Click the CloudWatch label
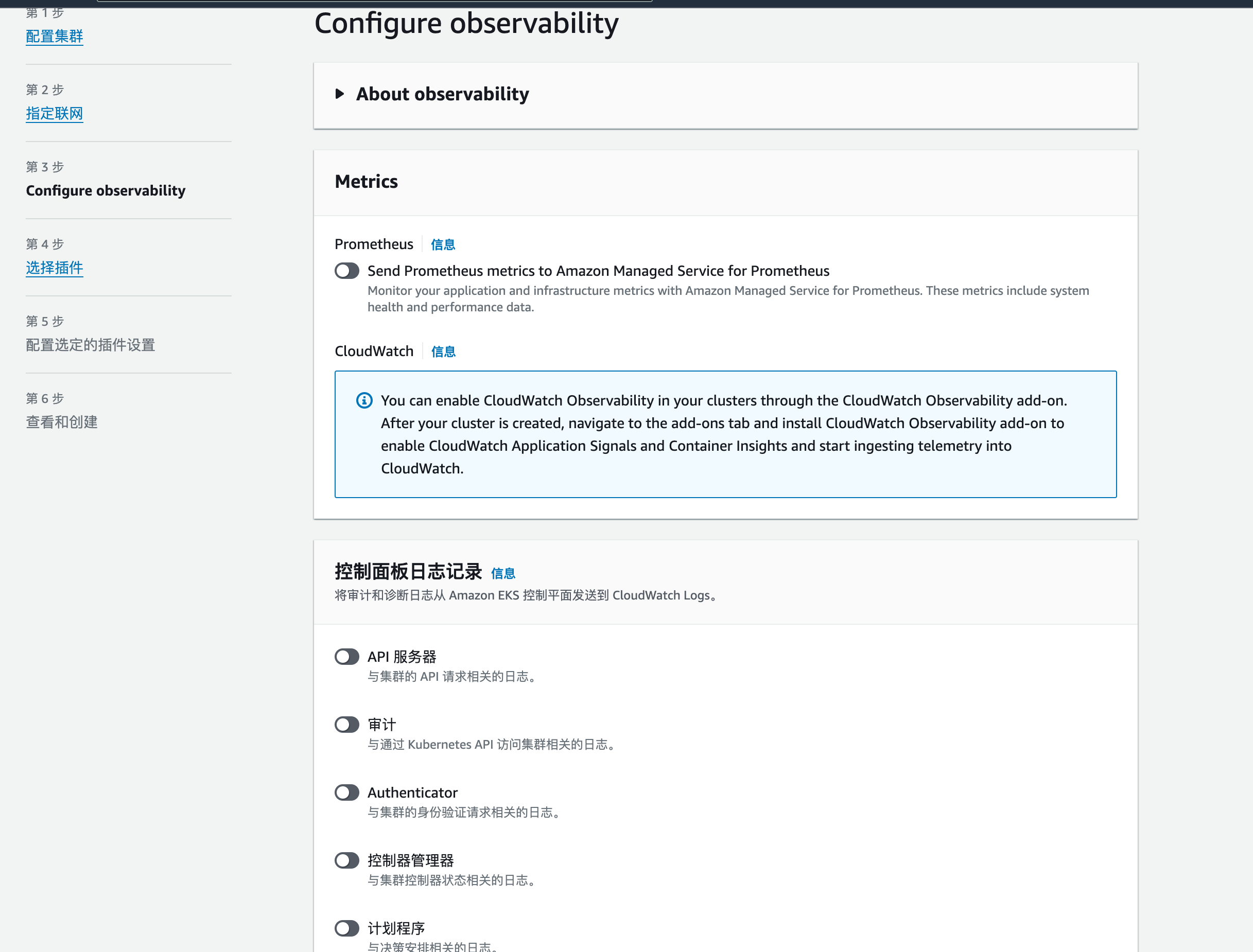Screen dimensions: 1253x952 point(374,351)
